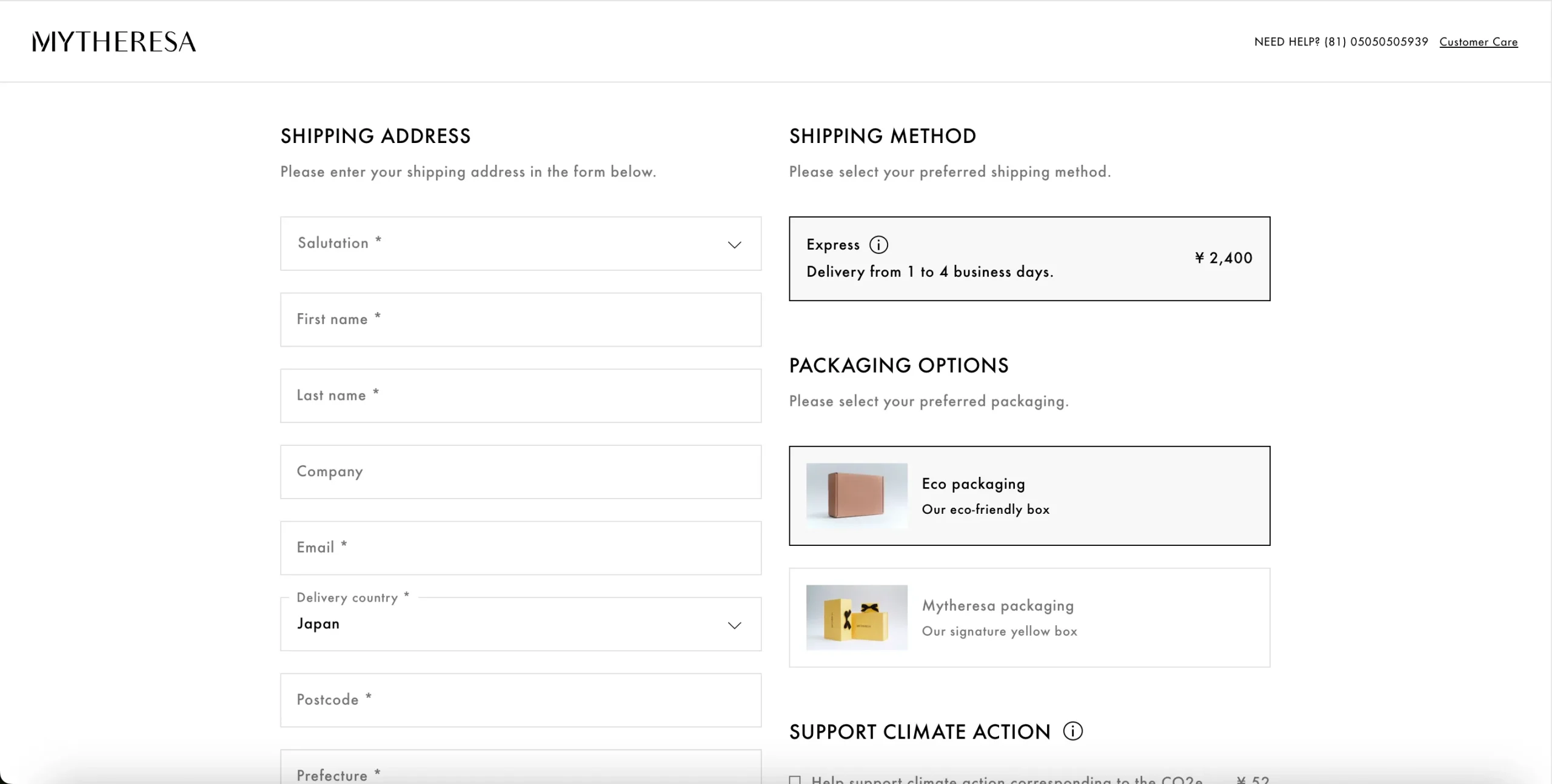Click 'Delivery from 1 to 4 business days.'
1552x784 pixels.
coord(930,272)
